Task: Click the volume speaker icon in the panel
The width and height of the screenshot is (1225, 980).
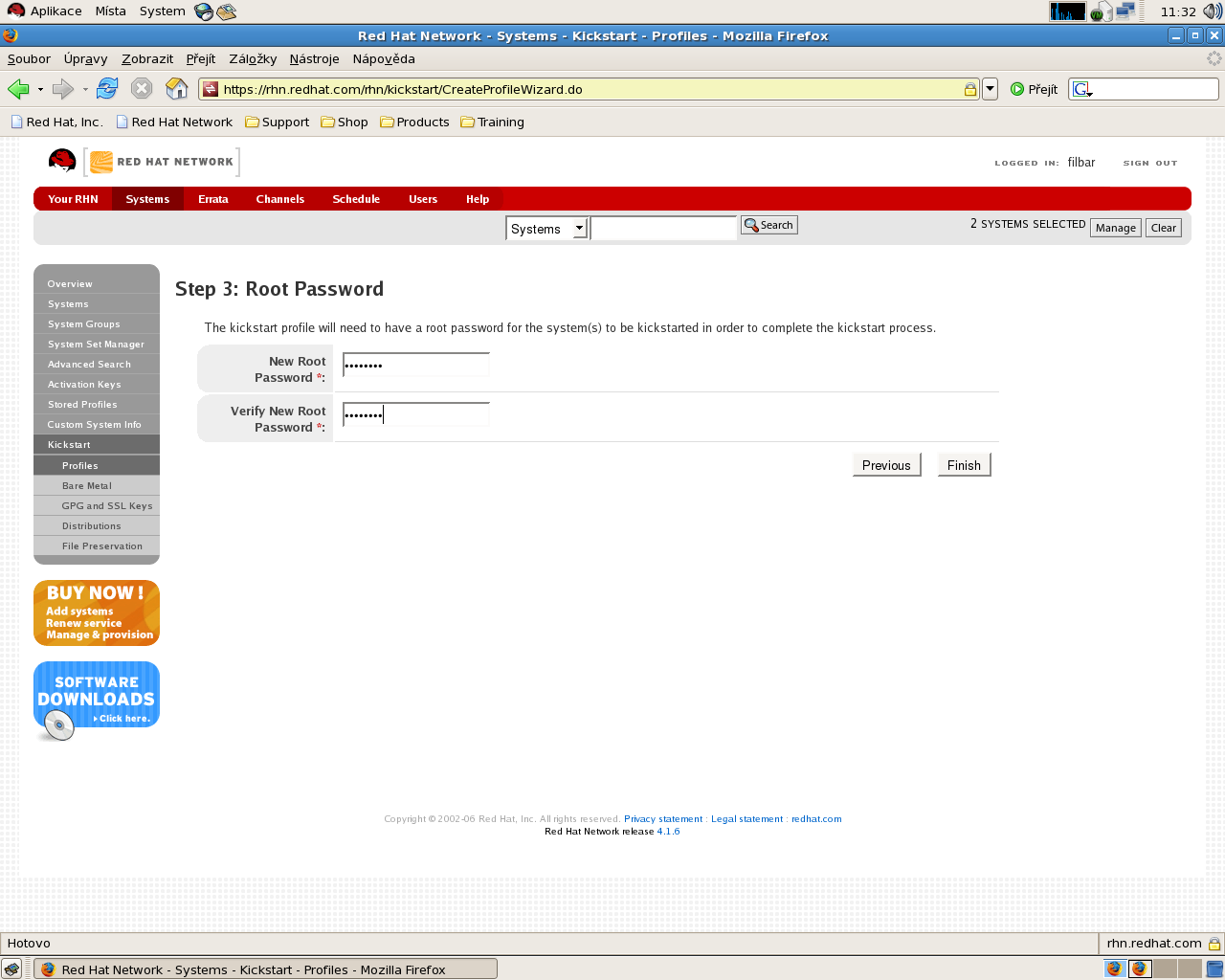Action: coord(1213,11)
